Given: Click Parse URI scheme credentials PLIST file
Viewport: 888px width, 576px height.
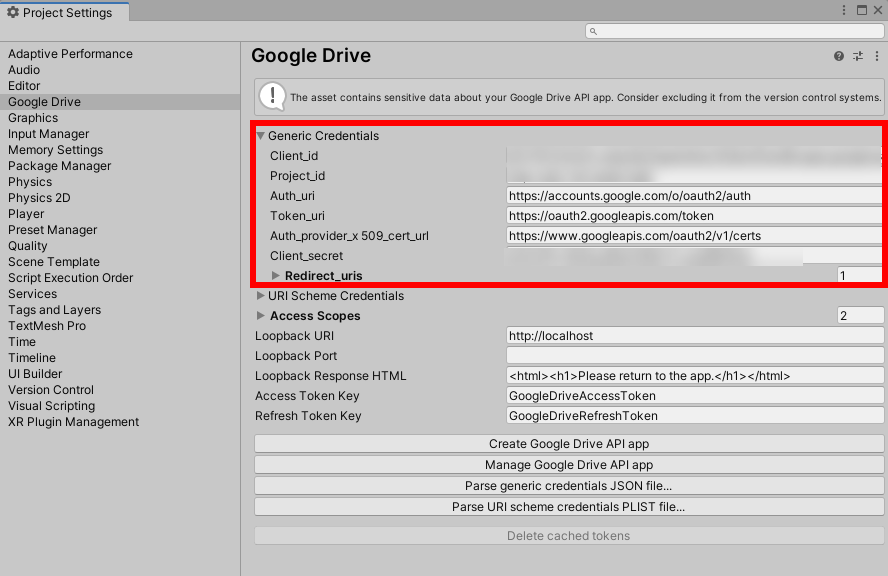Looking at the screenshot, I should [569, 506].
